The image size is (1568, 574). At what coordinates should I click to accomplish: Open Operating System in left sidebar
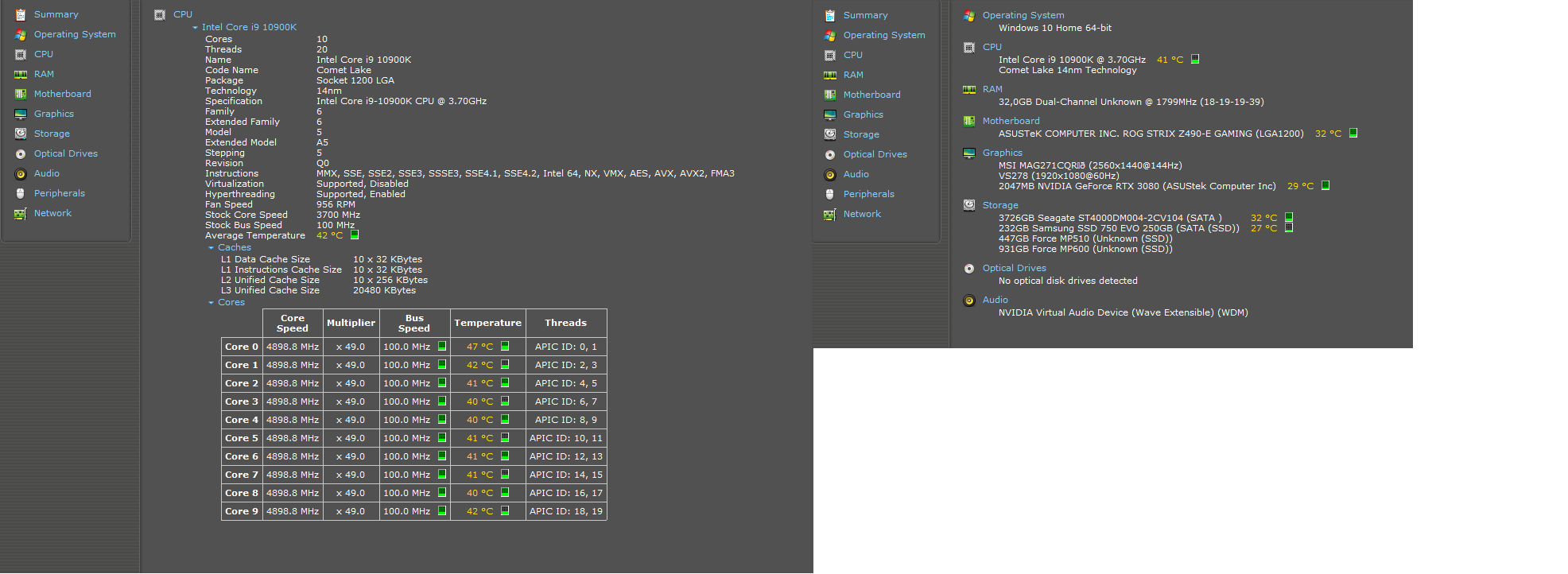coord(75,34)
